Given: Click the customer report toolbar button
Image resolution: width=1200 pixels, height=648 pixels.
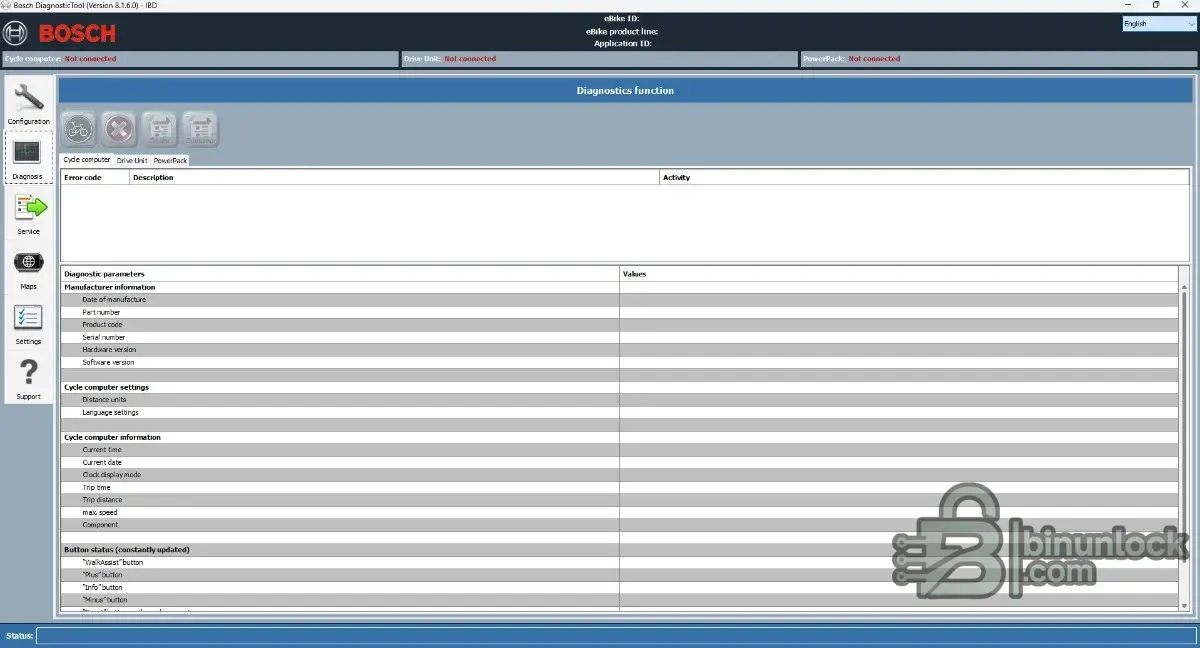Looking at the screenshot, I should pos(200,129).
